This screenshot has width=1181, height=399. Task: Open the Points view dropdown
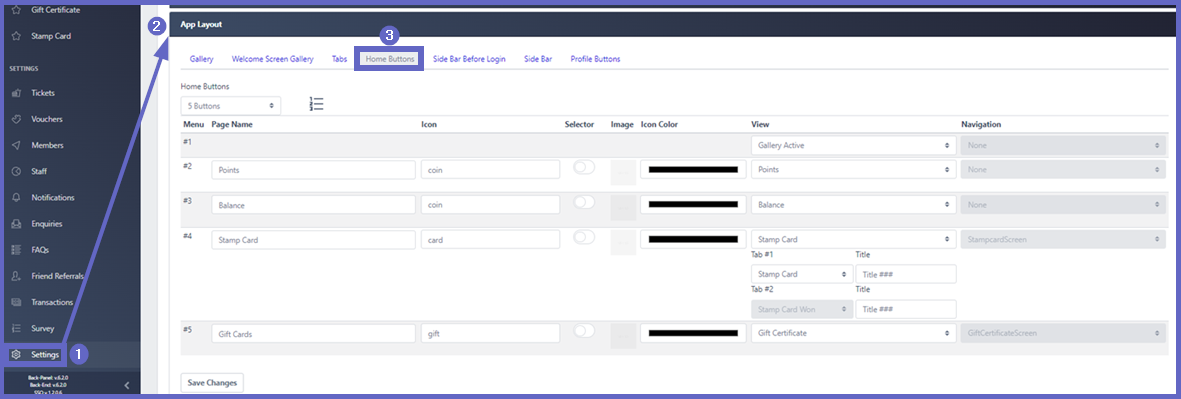pos(853,170)
